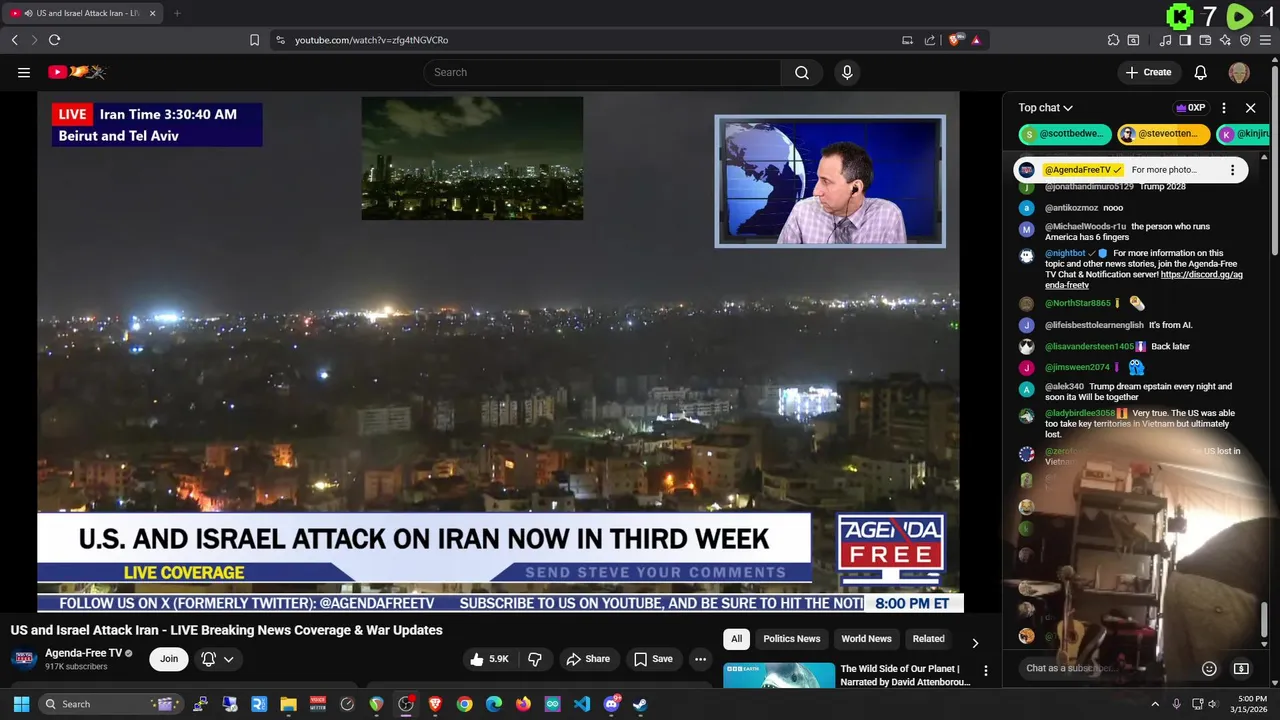Open browser extensions puzzle icon

[x=1113, y=40]
